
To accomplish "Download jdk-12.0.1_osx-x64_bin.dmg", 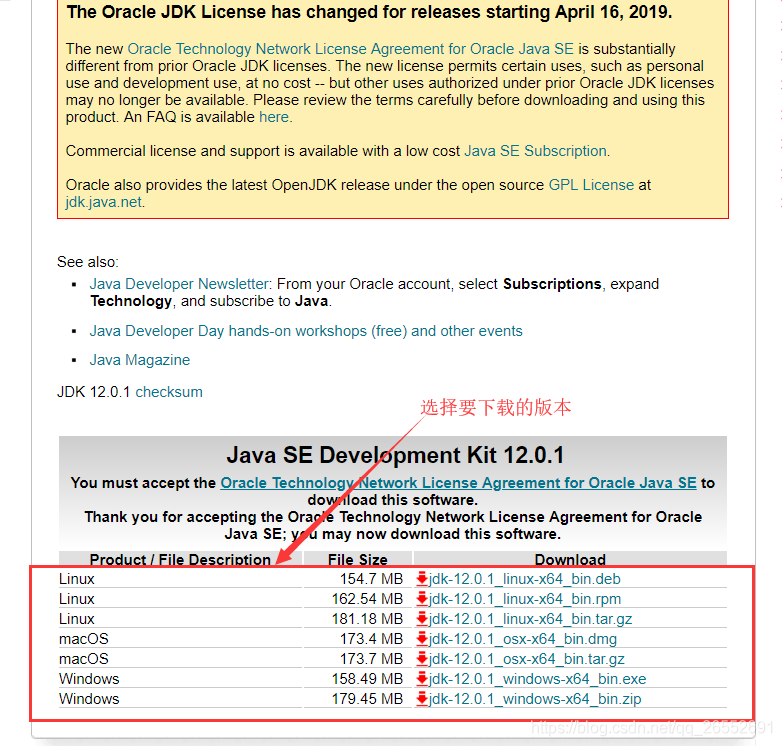I will tap(523, 639).
